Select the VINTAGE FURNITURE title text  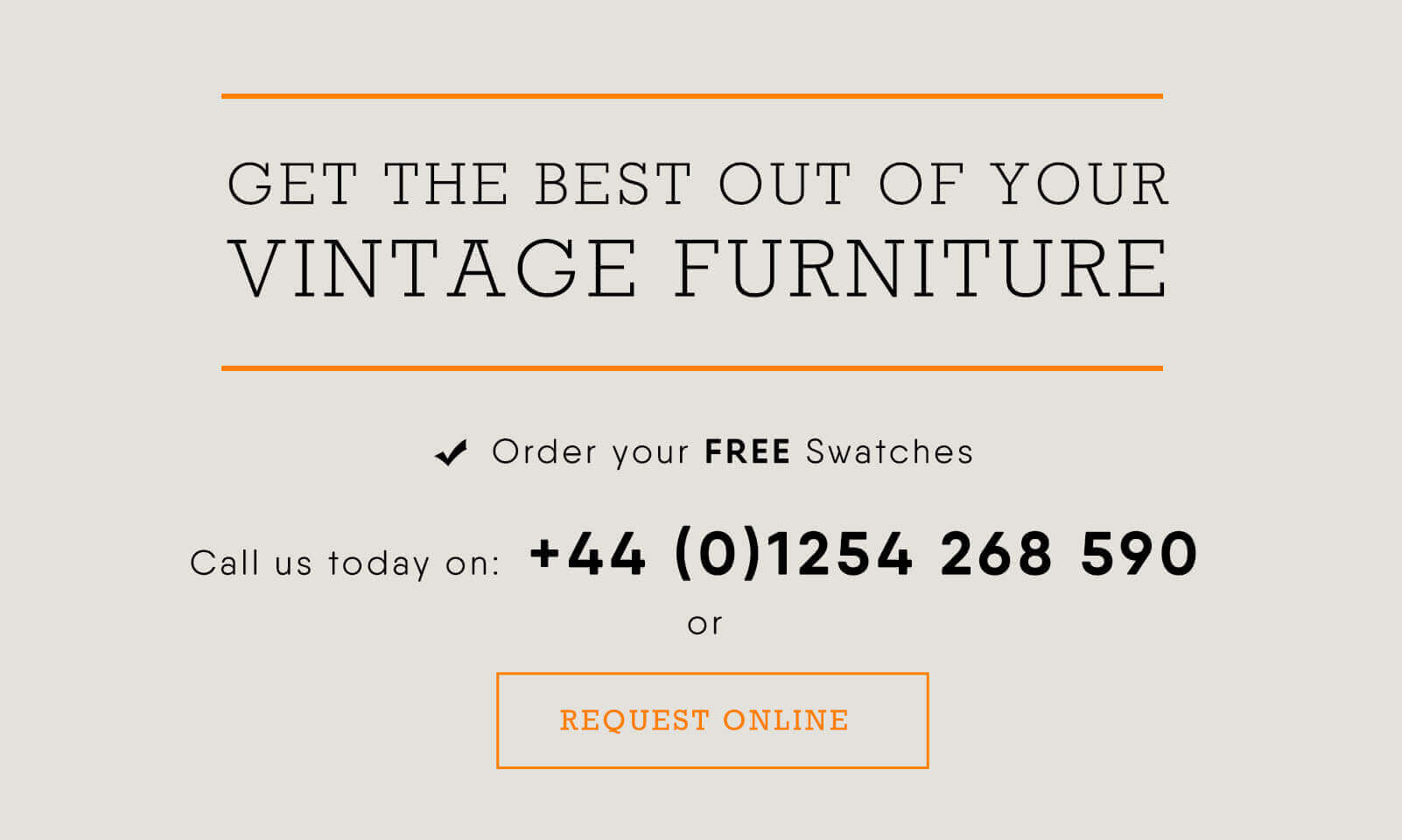tap(696, 262)
